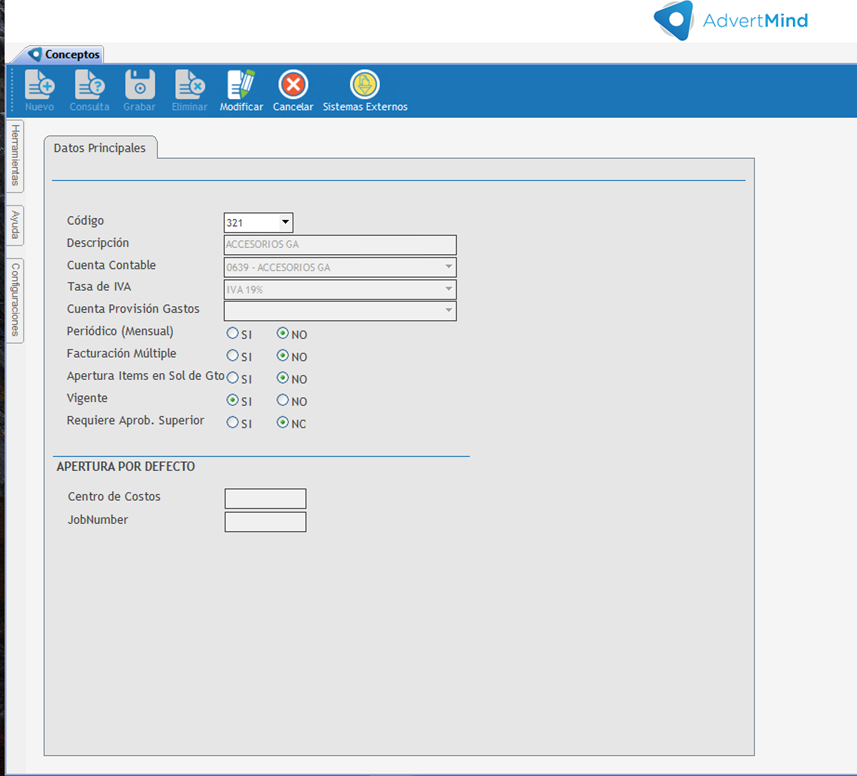Click the AdvertMind logo
The height and width of the screenshot is (776, 857).
731,21
